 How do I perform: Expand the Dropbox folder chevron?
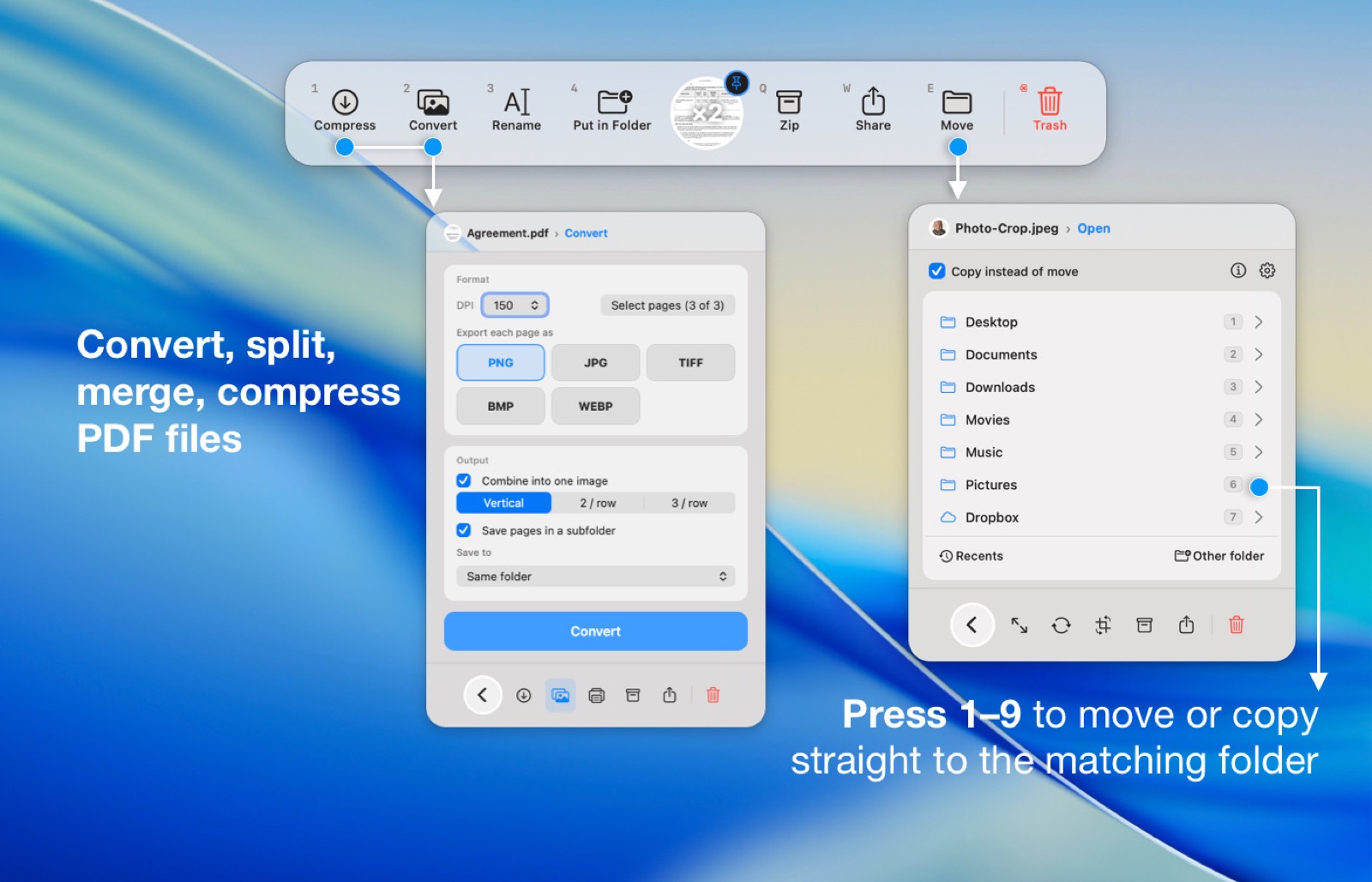(1259, 517)
